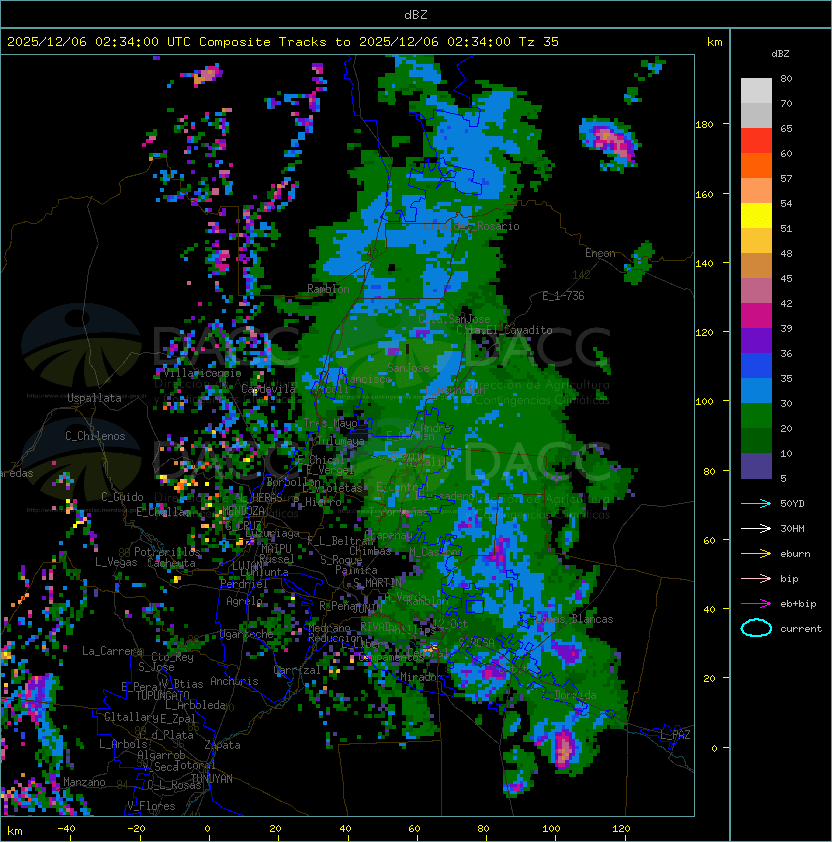
Task: Click the white 30HM arrow in legend
Action: pos(756,528)
